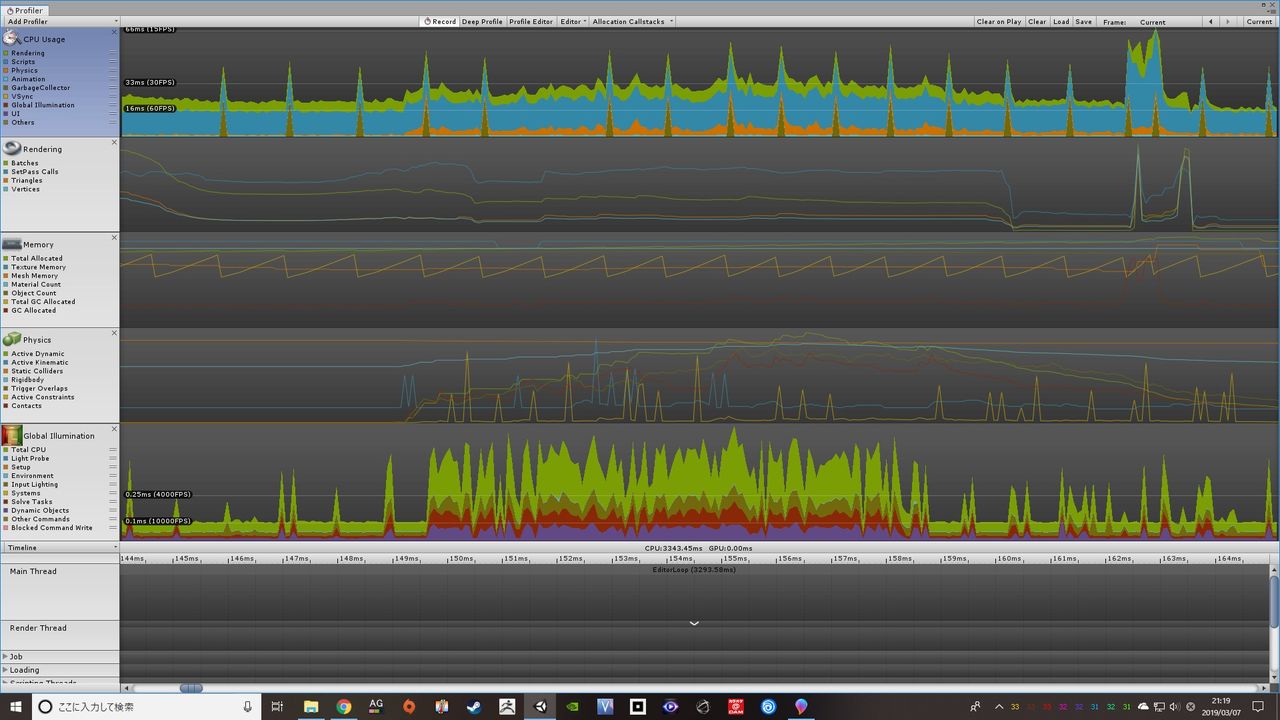Screen dimensions: 1280x720
Task: Click the Active Dynamic color swatch
Action: click(6, 353)
